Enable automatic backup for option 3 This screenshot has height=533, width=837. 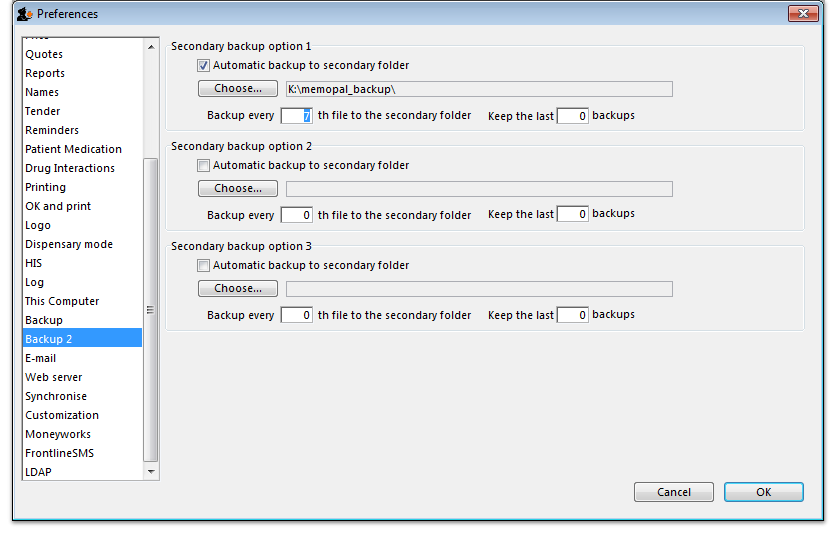pyautogui.click(x=204, y=266)
